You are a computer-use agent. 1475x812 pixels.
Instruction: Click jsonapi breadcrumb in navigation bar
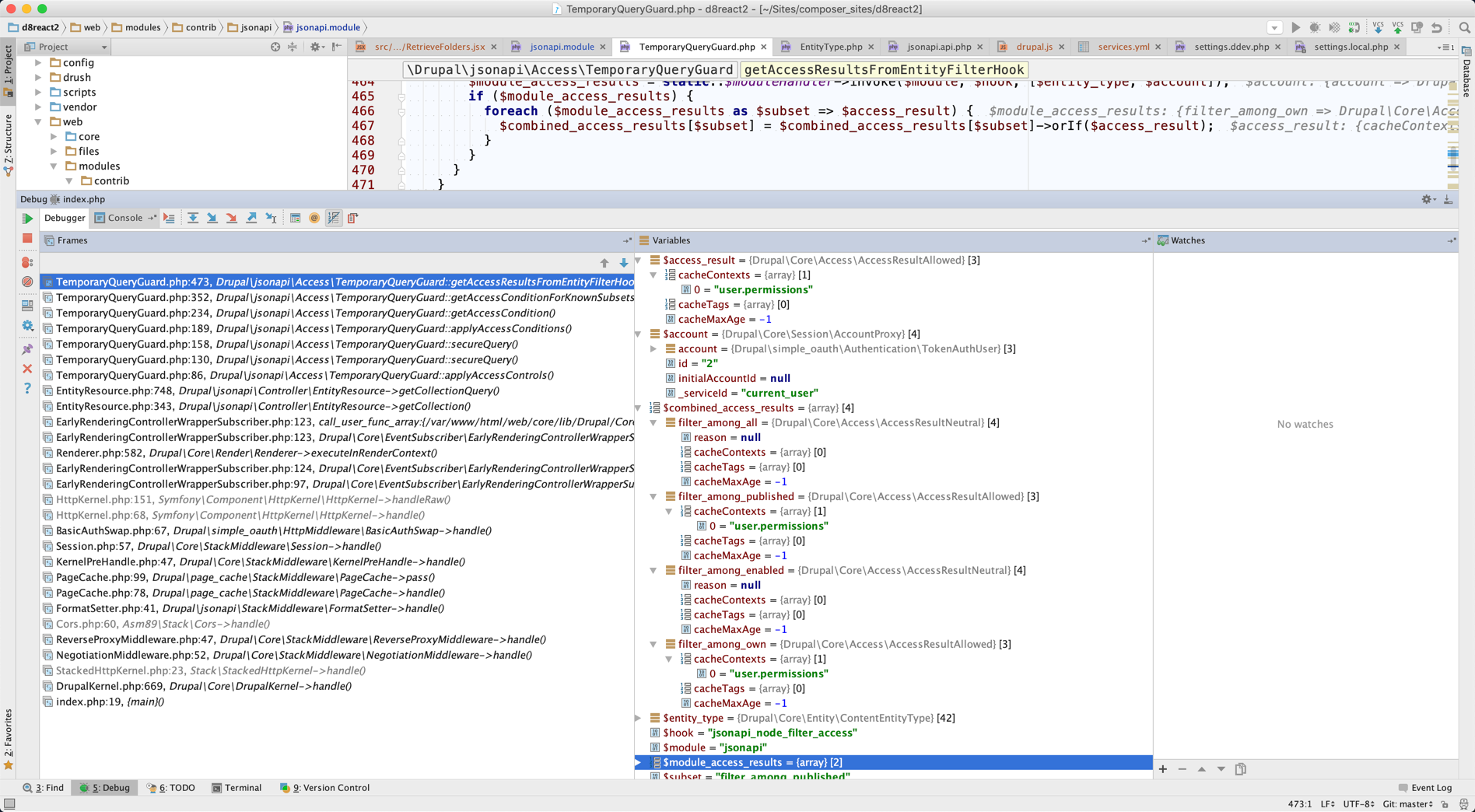coord(250,28)
